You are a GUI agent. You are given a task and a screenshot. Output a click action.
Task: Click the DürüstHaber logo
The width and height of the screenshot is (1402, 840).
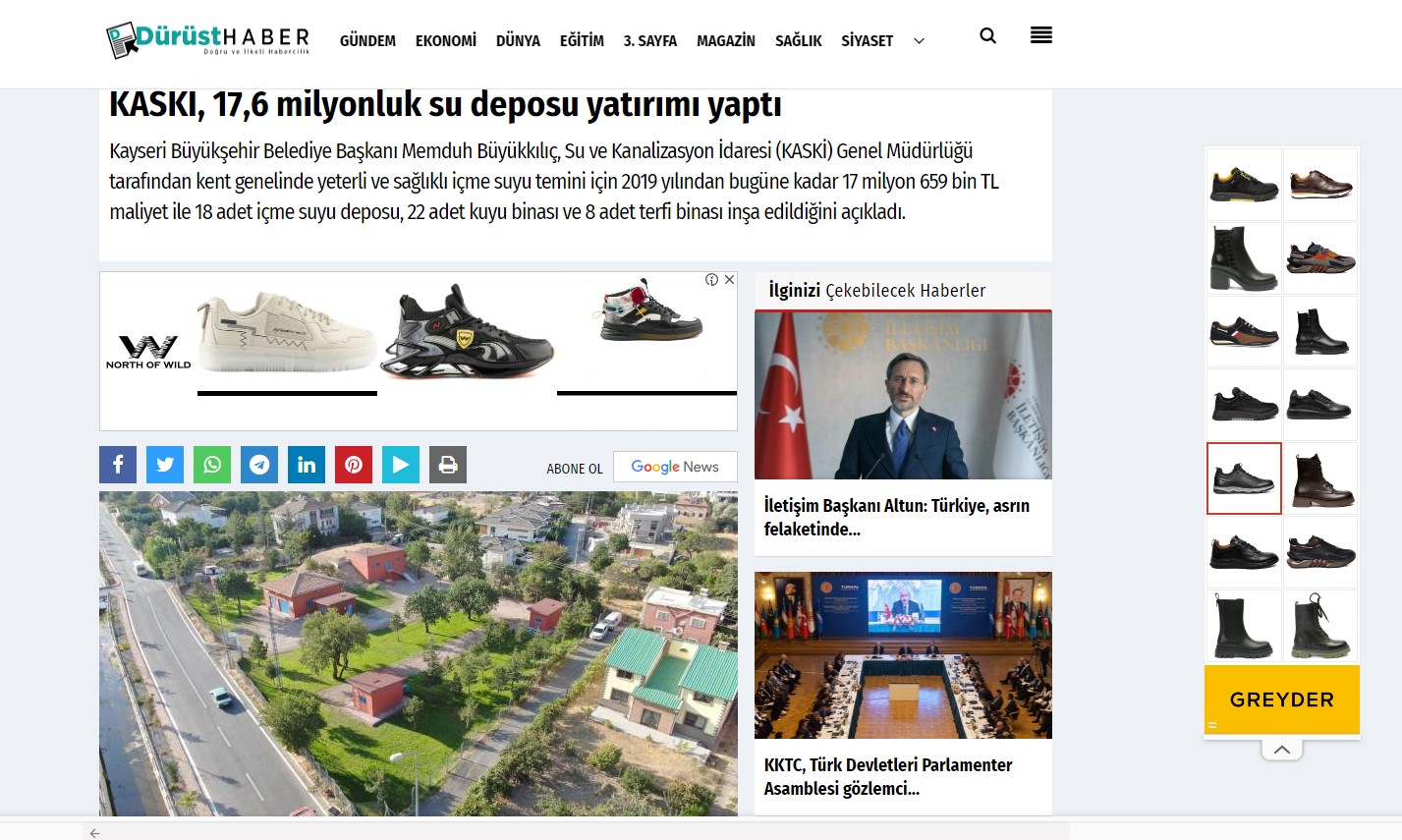[208, 40]
